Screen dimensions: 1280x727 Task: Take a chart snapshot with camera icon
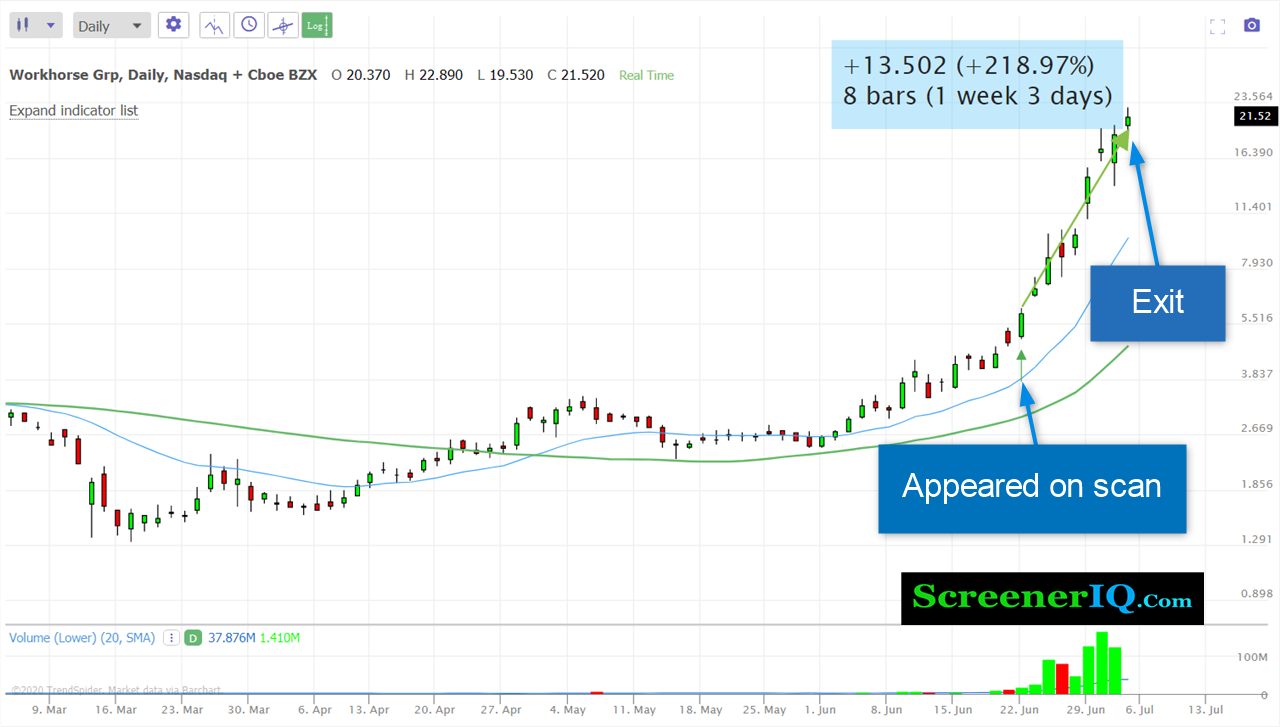pyautogui.click(x=1251, y=26)
